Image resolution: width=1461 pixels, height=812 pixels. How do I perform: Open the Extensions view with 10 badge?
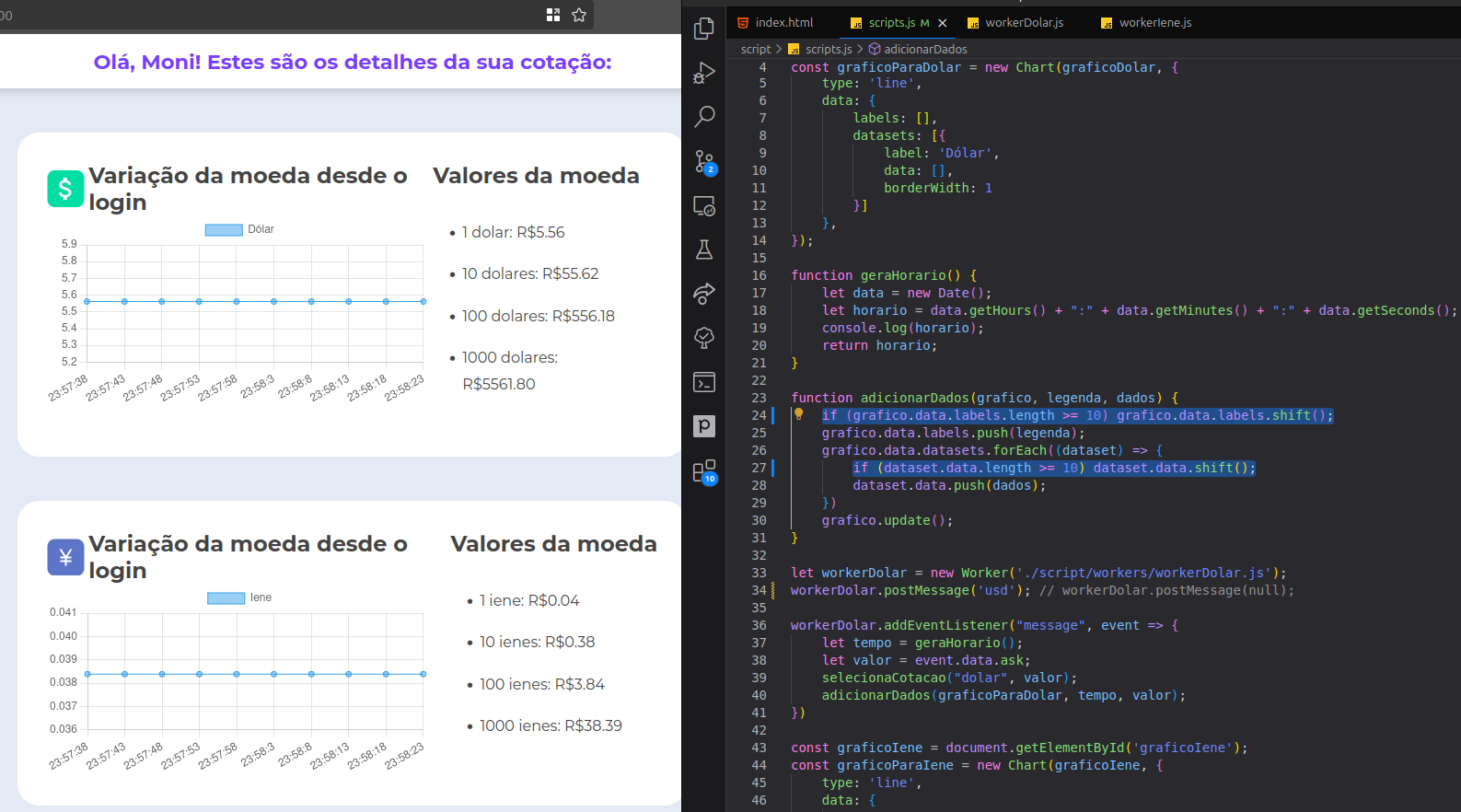click(x=704, y=471)
